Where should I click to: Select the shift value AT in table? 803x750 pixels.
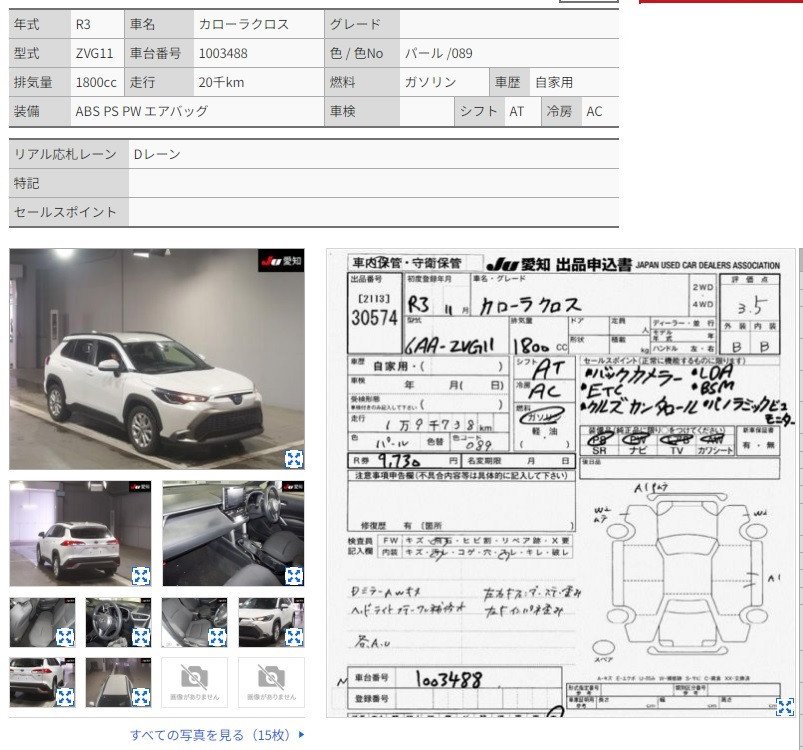pyautogui.click(x=517, y=111)
